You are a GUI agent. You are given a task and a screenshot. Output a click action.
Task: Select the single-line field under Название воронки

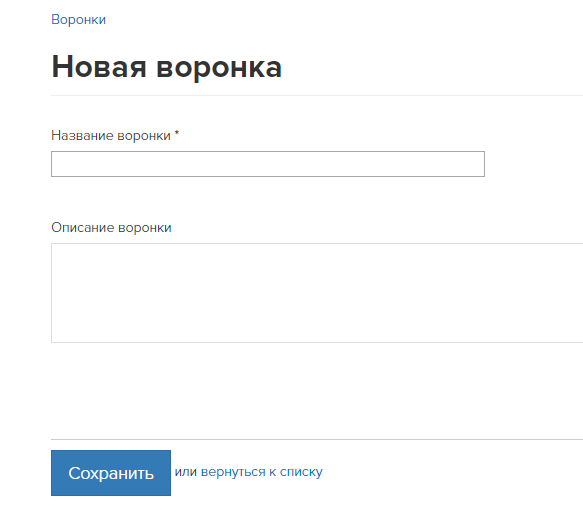pyautogui.click(x=268, y=164)
